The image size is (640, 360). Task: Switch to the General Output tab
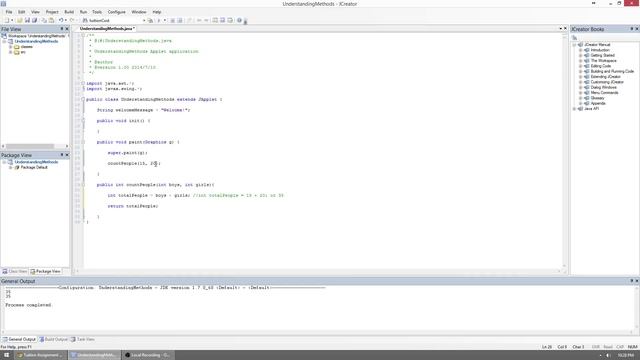pos(19,339)
